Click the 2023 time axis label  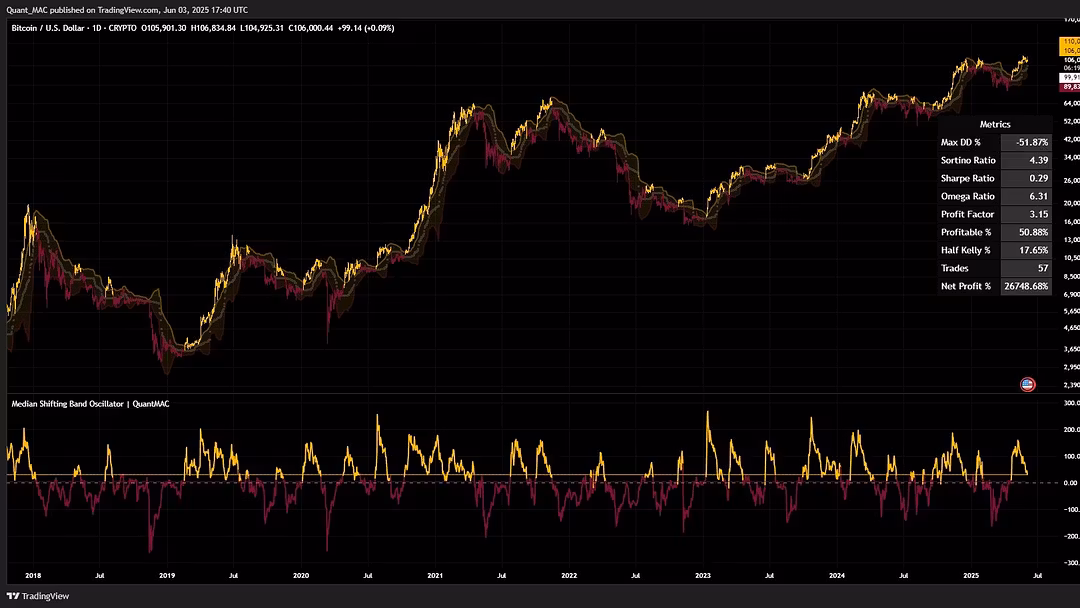coord(703,576)
